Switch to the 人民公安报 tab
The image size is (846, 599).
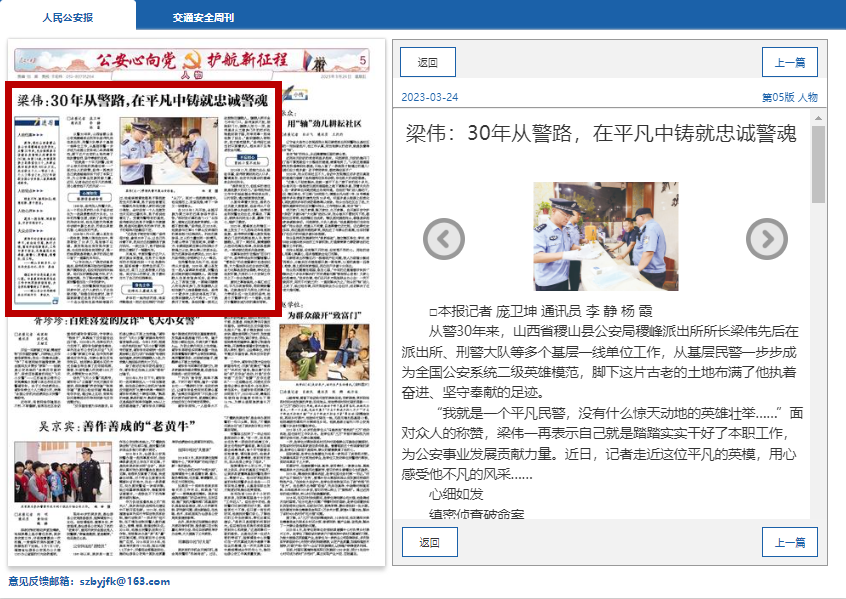pos(68,18)
